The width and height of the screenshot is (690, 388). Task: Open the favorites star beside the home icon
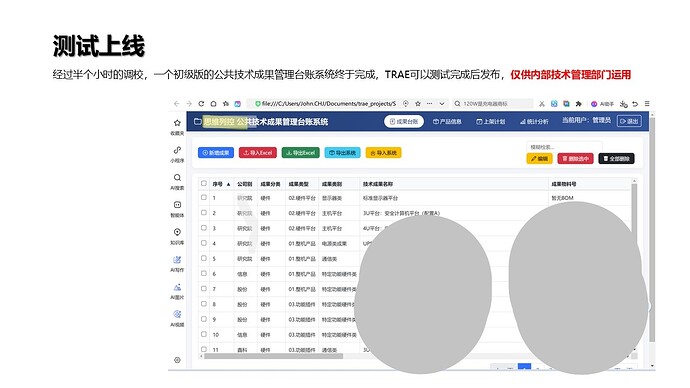pos(226,104)
